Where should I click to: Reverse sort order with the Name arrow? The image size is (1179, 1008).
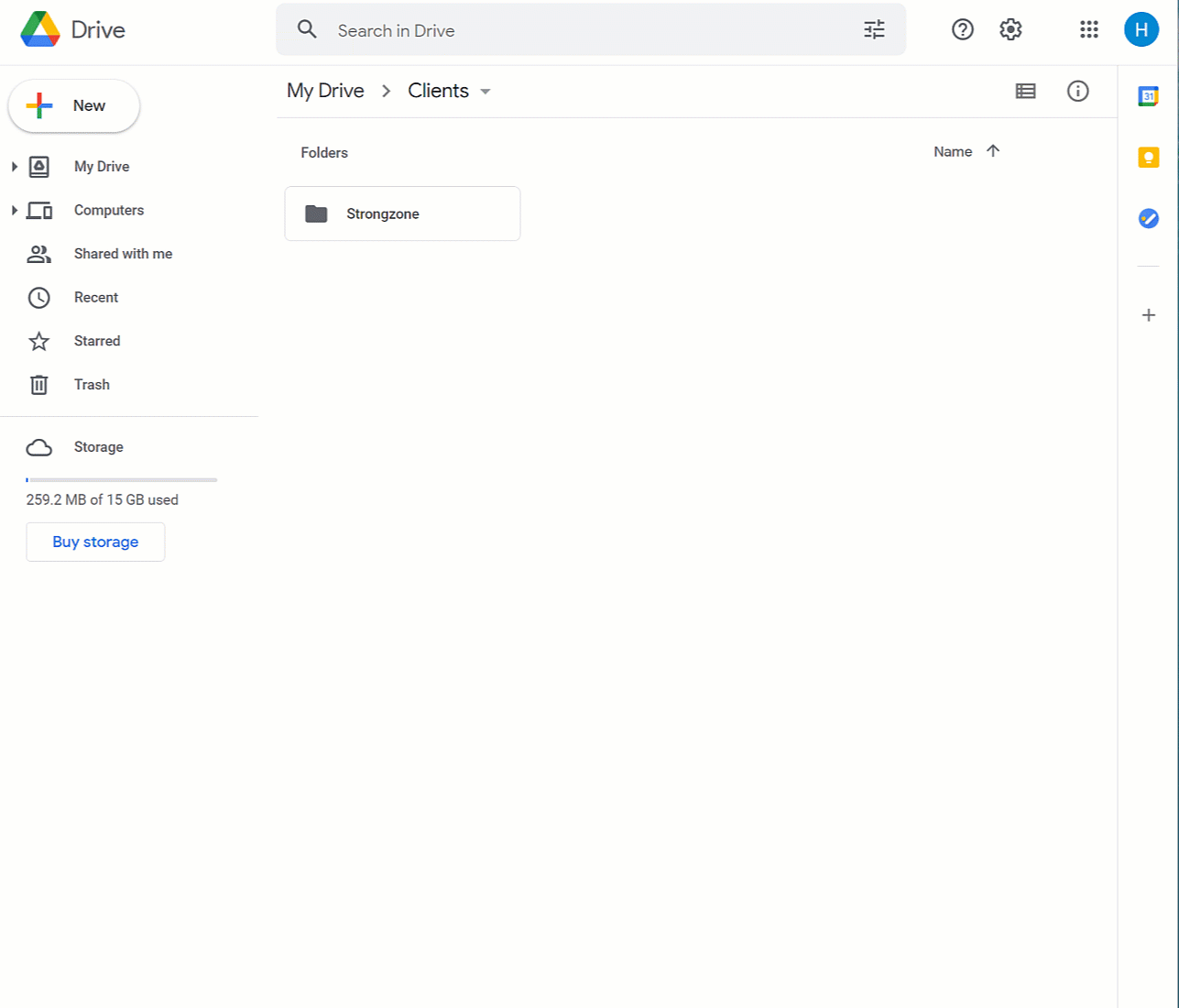(994, 151)
